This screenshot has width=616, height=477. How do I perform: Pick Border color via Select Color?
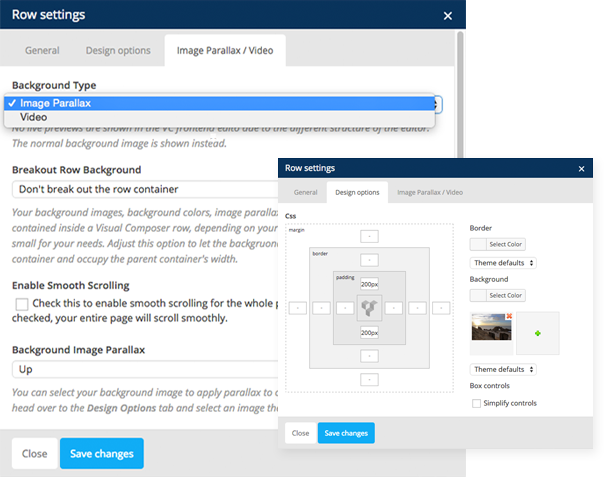pos(497,244)
